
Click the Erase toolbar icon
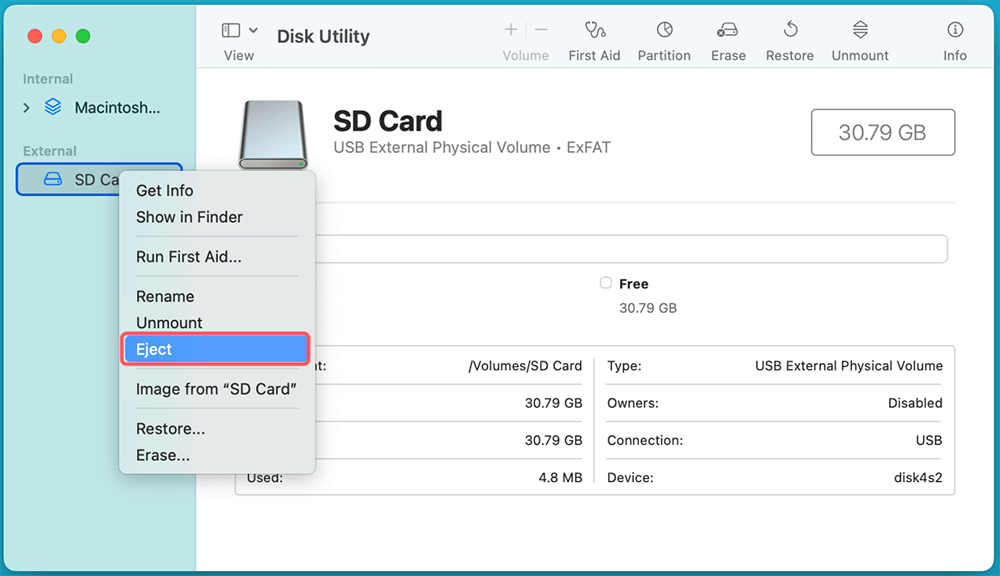click(728, 30)
